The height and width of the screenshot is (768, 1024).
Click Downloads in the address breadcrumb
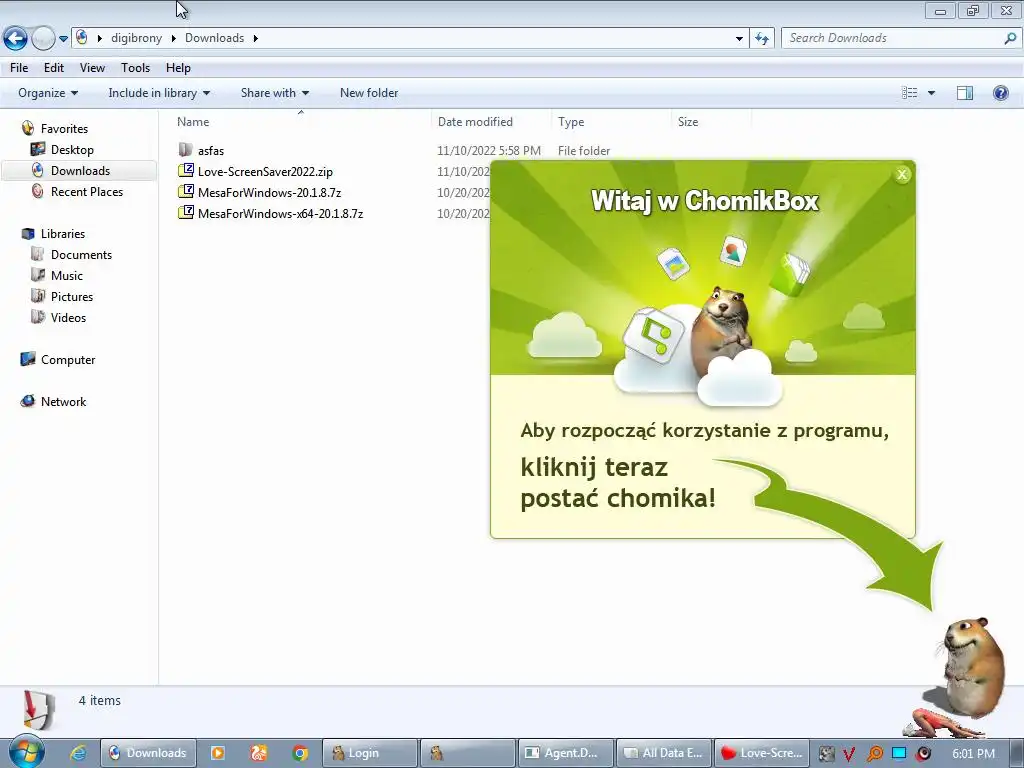tap(214, 38)
